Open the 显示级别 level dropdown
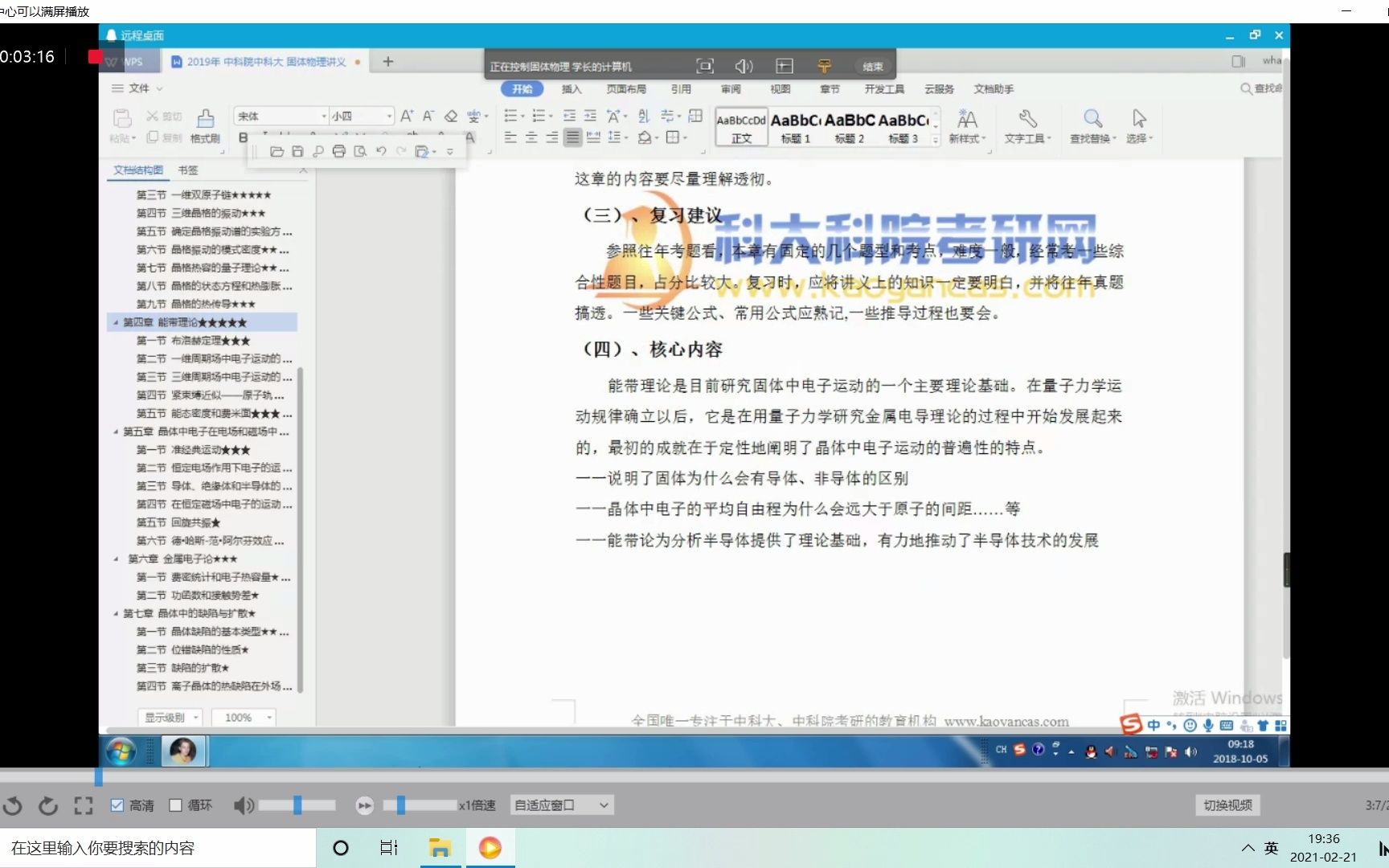This screenshot has height=868, width=1389. click(170, 718)
